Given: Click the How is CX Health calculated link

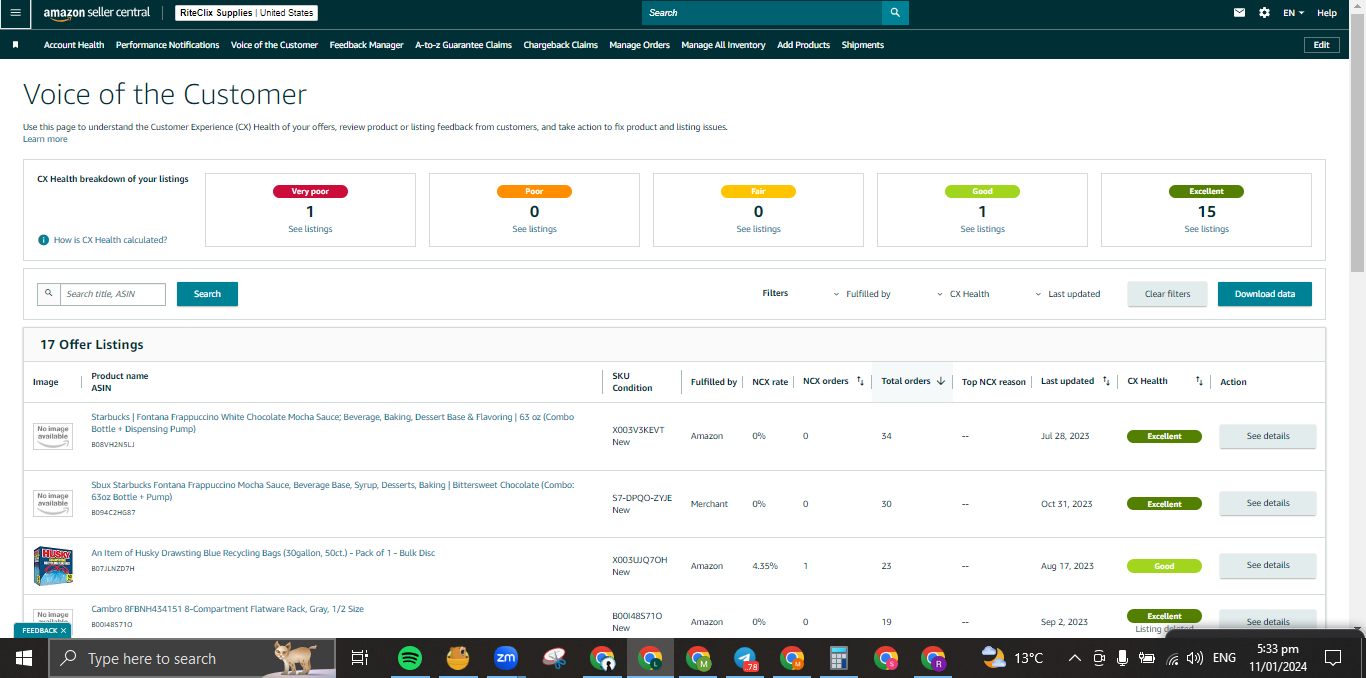Looking at the screenshot, I should 110,240.
